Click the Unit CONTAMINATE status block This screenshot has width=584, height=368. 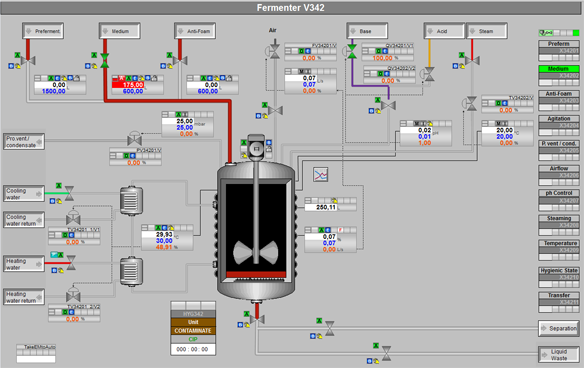point(193,326)
